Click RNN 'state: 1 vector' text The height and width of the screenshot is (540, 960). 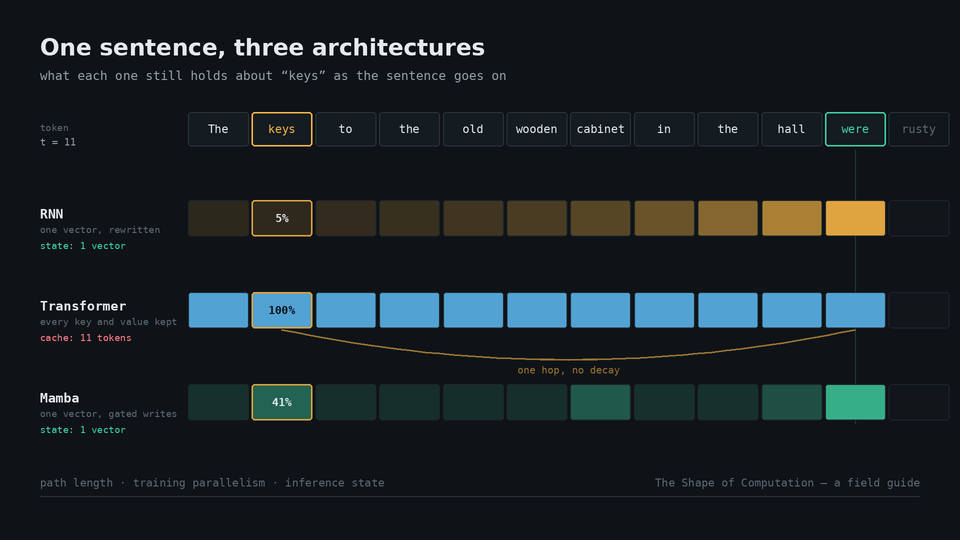pyautogui.click(x=83, y=246)
